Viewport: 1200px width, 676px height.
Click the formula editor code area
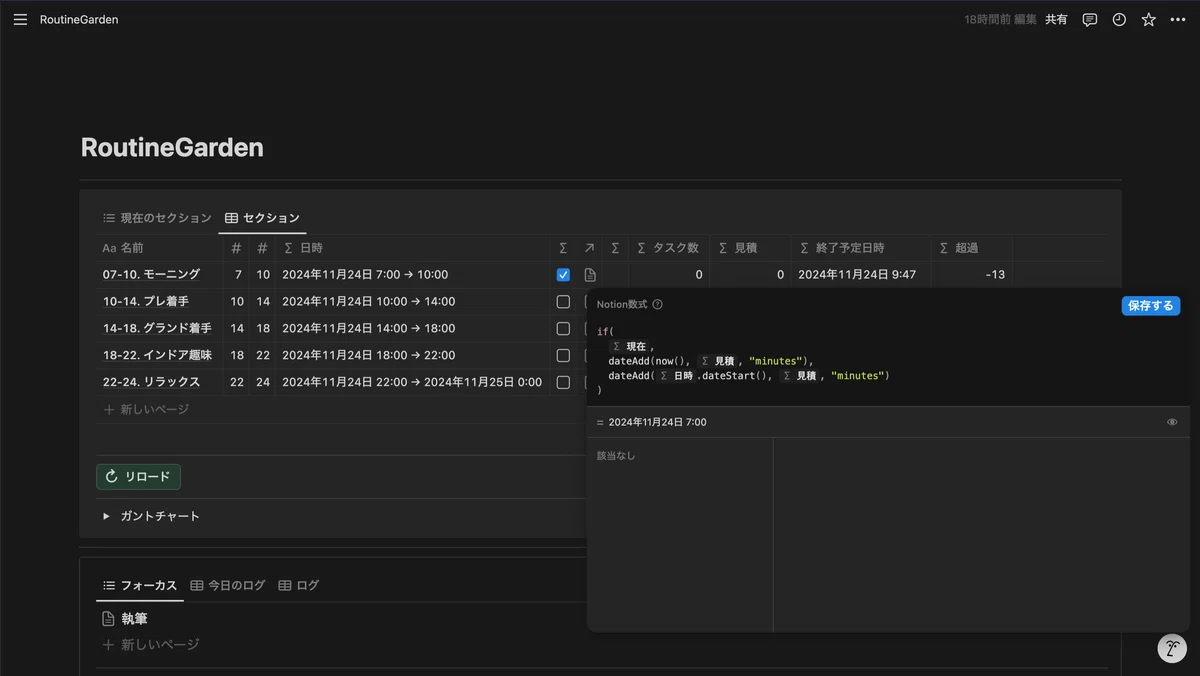(x=888, y=360)
